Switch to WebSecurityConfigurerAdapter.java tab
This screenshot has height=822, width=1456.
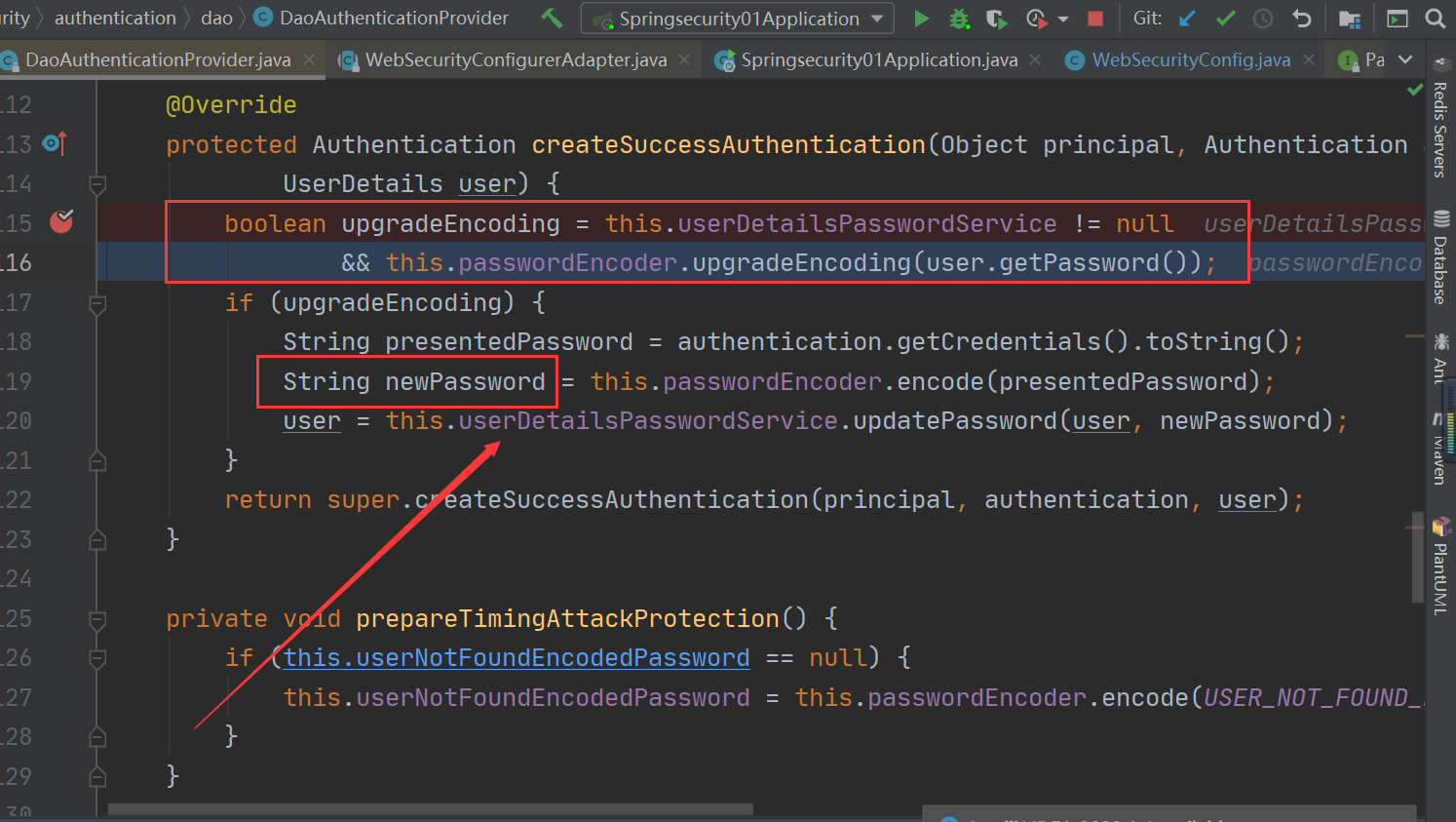click(516, 60)
